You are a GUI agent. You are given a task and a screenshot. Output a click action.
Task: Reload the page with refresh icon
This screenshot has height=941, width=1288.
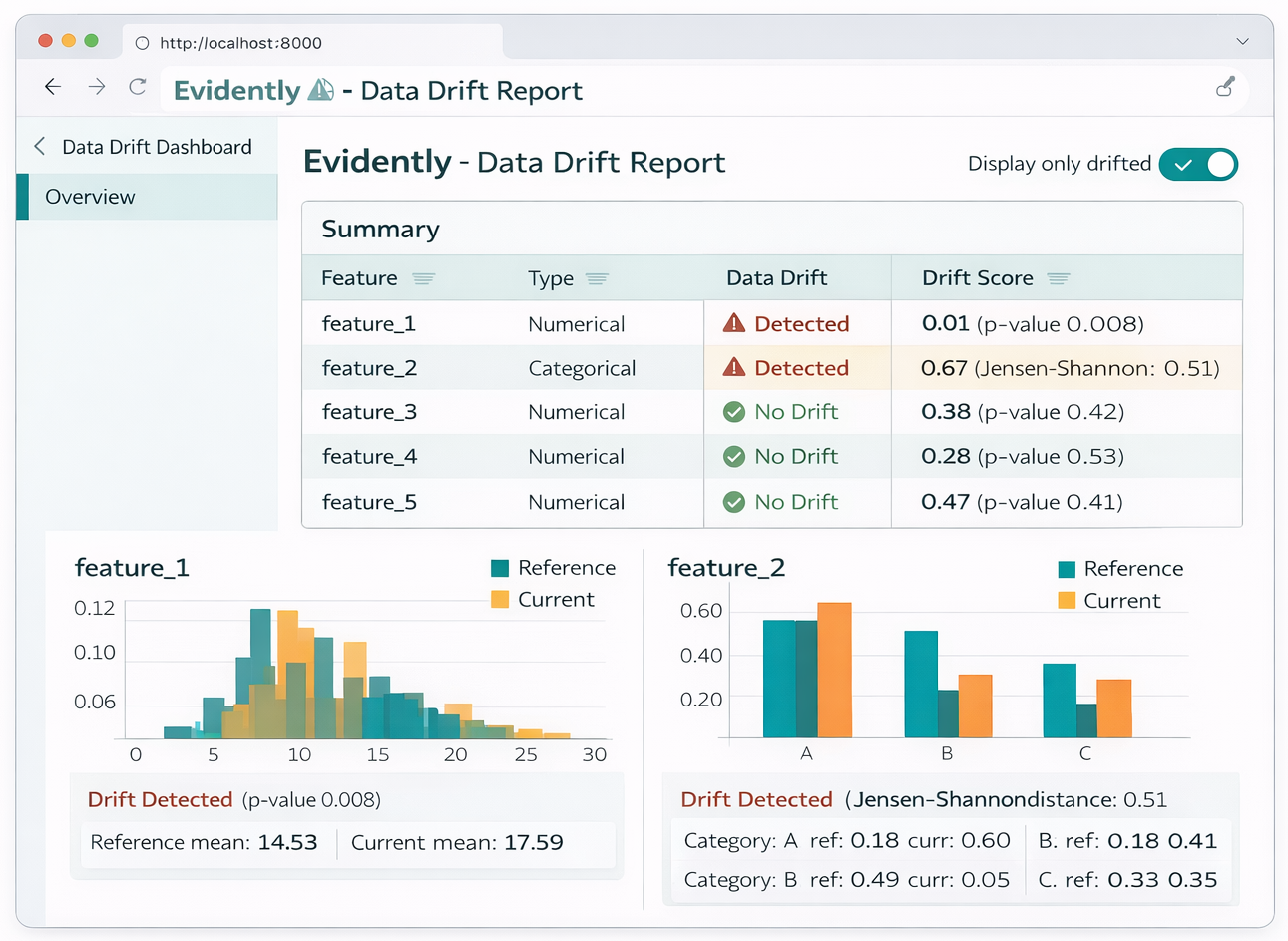pyautogui.click(x=138, y=88)
